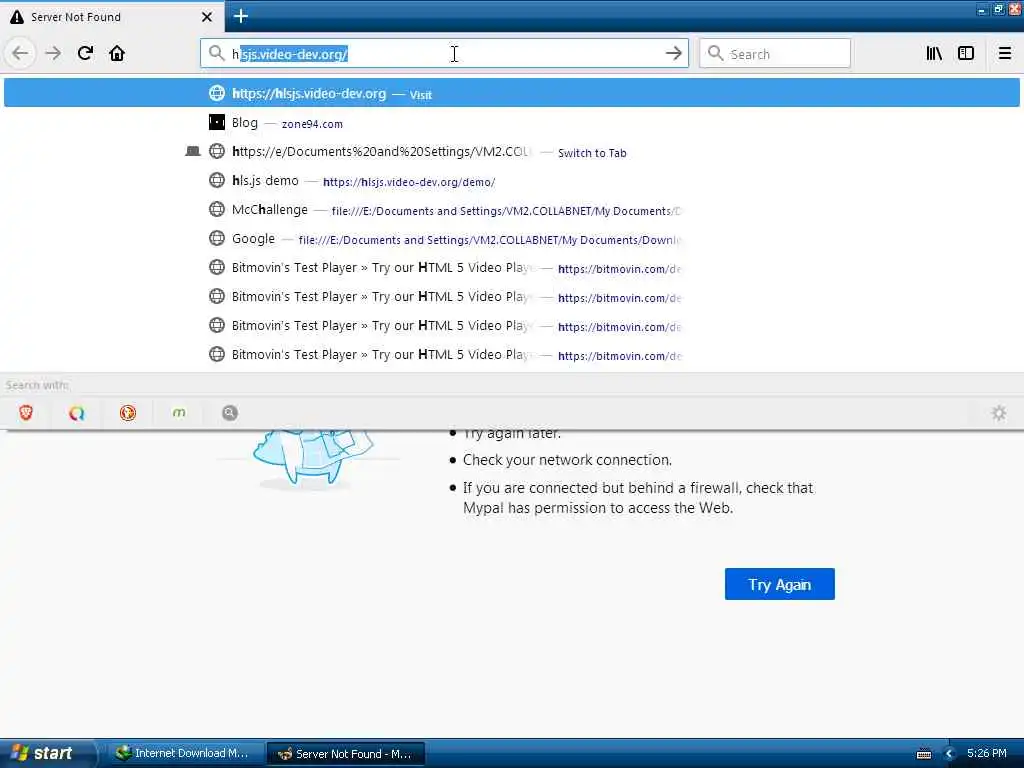This screenshot has width=1024, height=768.
Task: Click globe icon of hls.js demo row
Action: 217,180
